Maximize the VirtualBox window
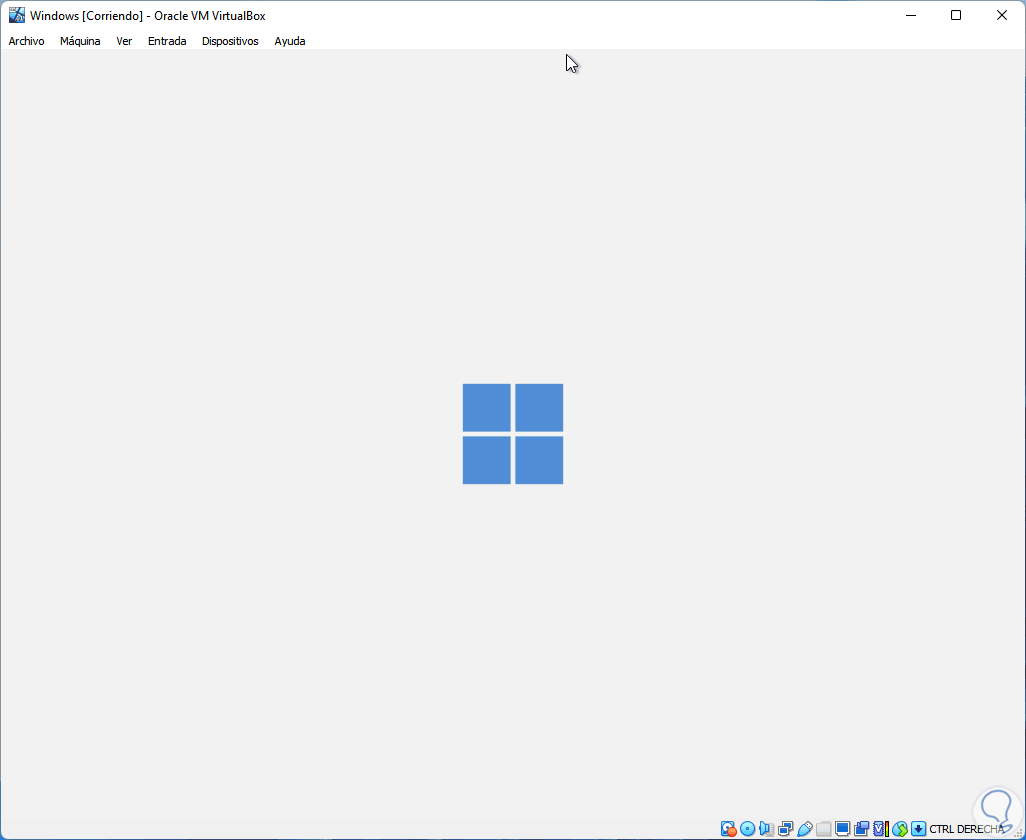 (x=956, y=16)
